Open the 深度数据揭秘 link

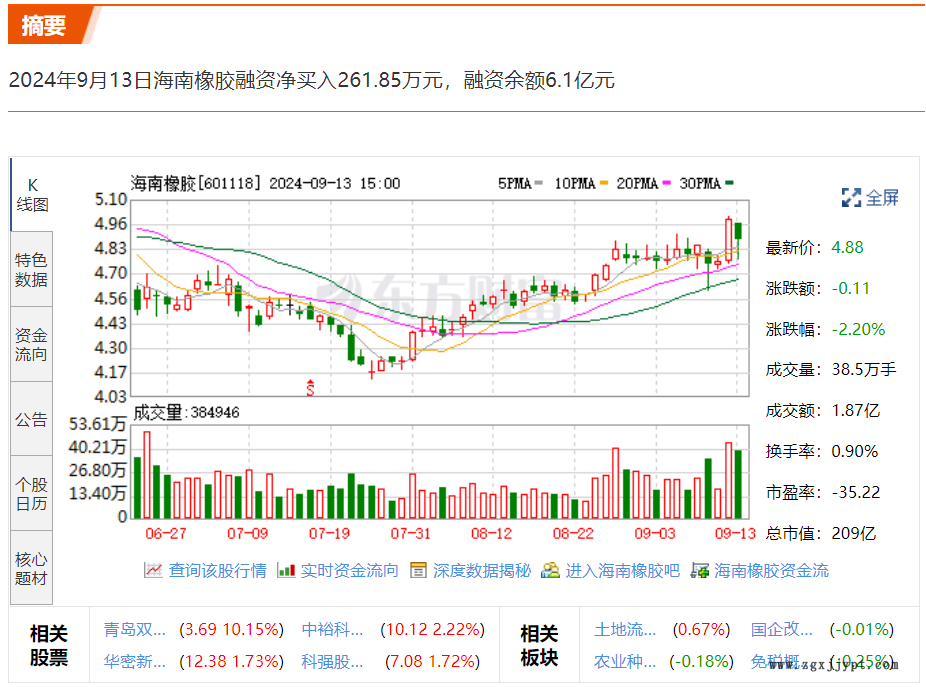pos(482,571)
